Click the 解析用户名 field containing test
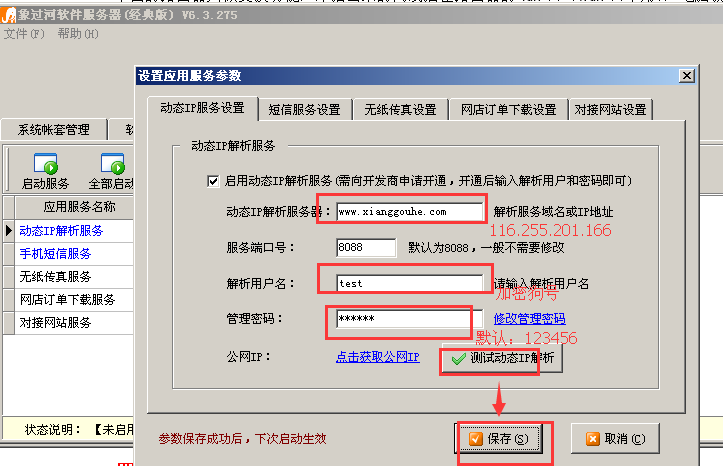Image resolution: width=723 pixels, height=466 pixels. pos(409,283)
